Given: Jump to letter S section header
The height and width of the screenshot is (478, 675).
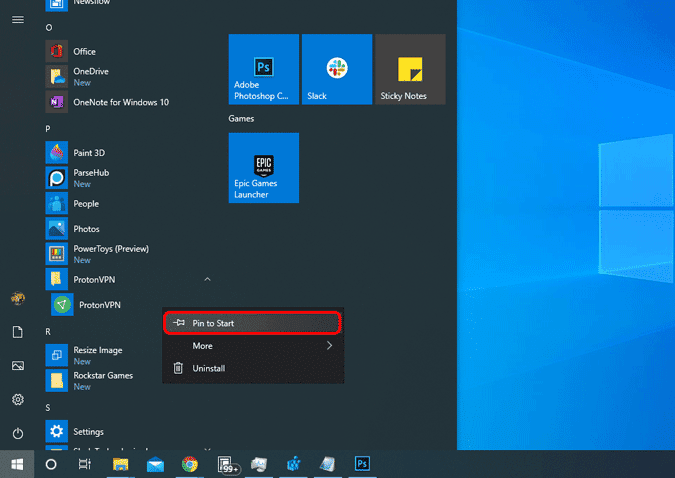Looking at the screenshot, I should click(48, 407).
